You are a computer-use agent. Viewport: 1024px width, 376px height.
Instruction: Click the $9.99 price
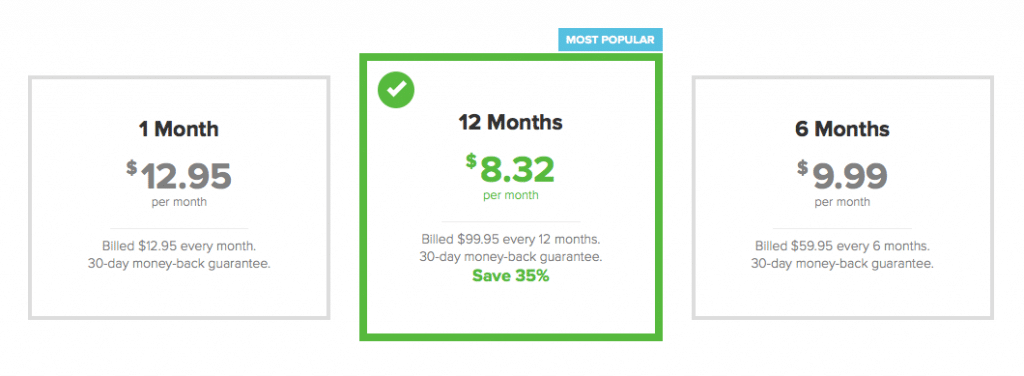(842, 175)
